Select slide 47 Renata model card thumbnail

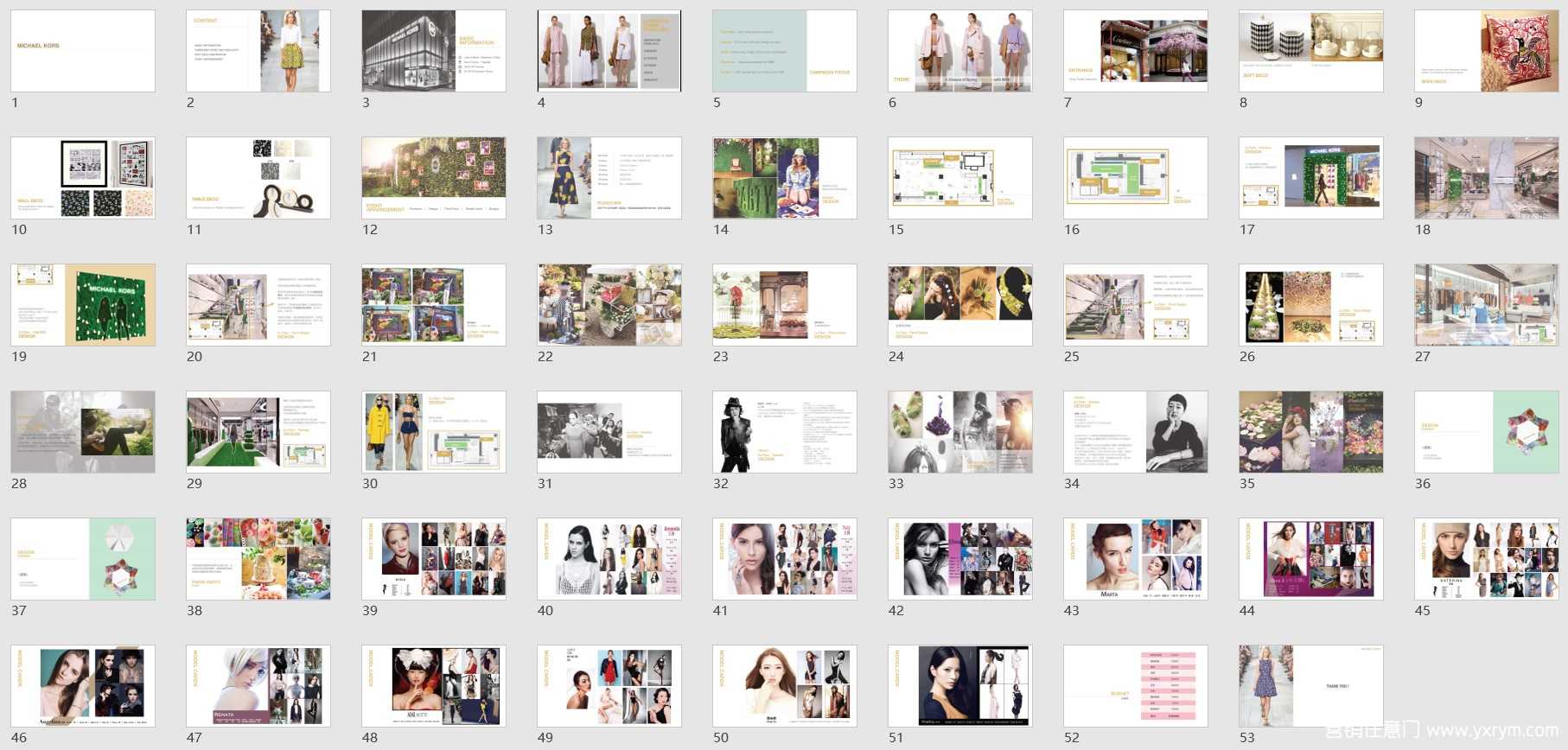click(258, 686)
